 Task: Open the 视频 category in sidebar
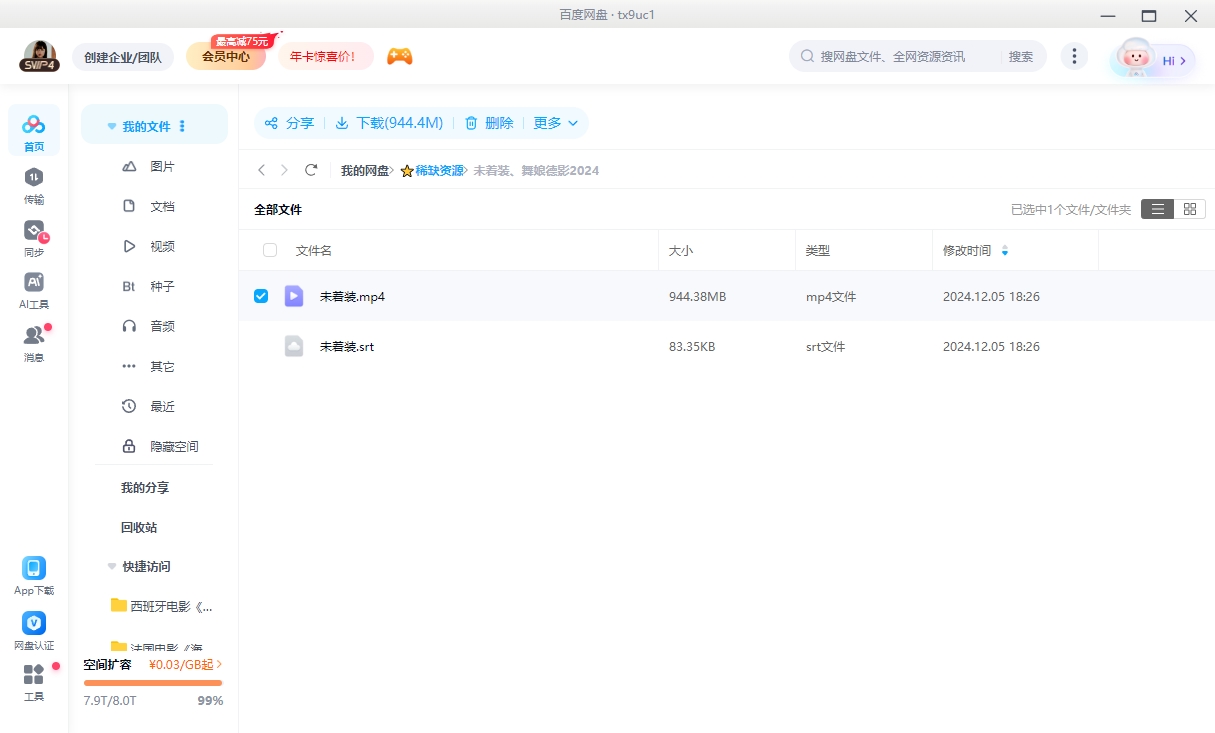162,246
